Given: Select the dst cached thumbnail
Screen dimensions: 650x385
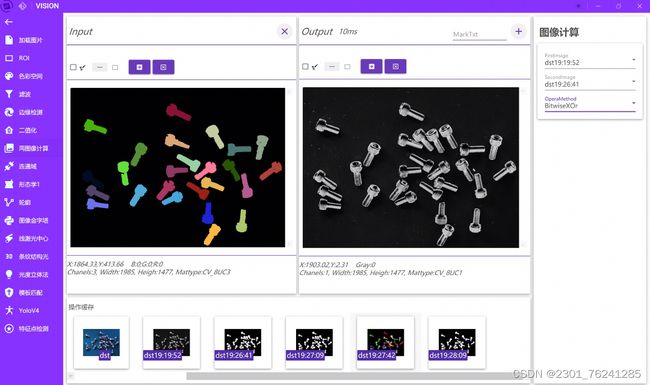Looking at the screenshot, I should click(x=102, y=343).
